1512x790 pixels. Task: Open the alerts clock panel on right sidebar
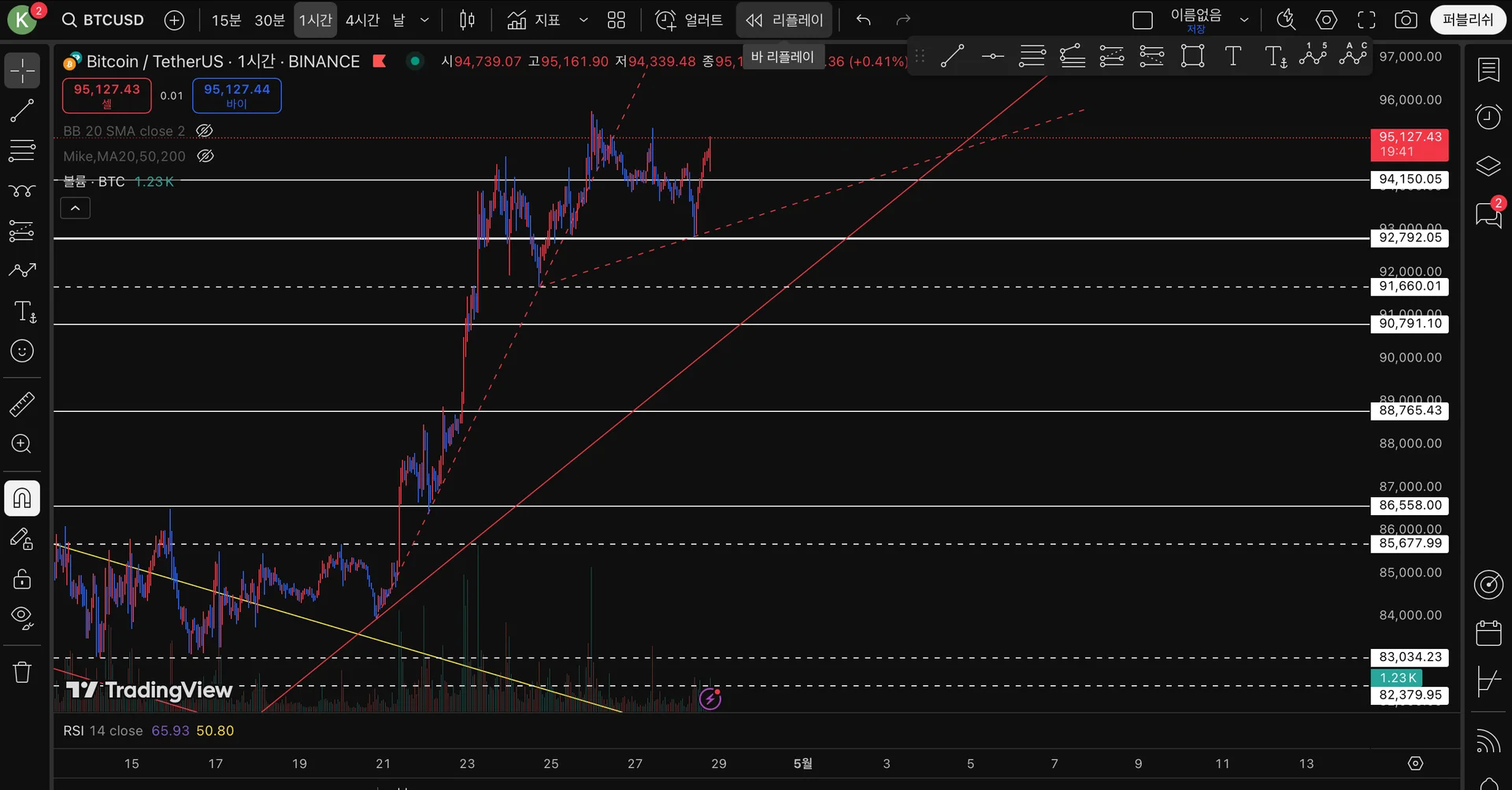pyautogui.click(x=1488, y=117)
